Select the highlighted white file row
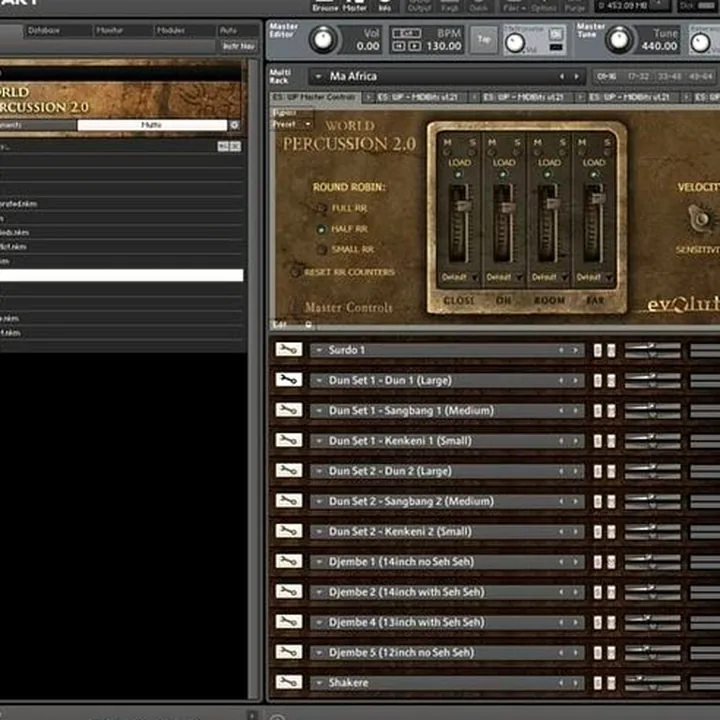The image size is (720, 720). (x=121, y=275)
